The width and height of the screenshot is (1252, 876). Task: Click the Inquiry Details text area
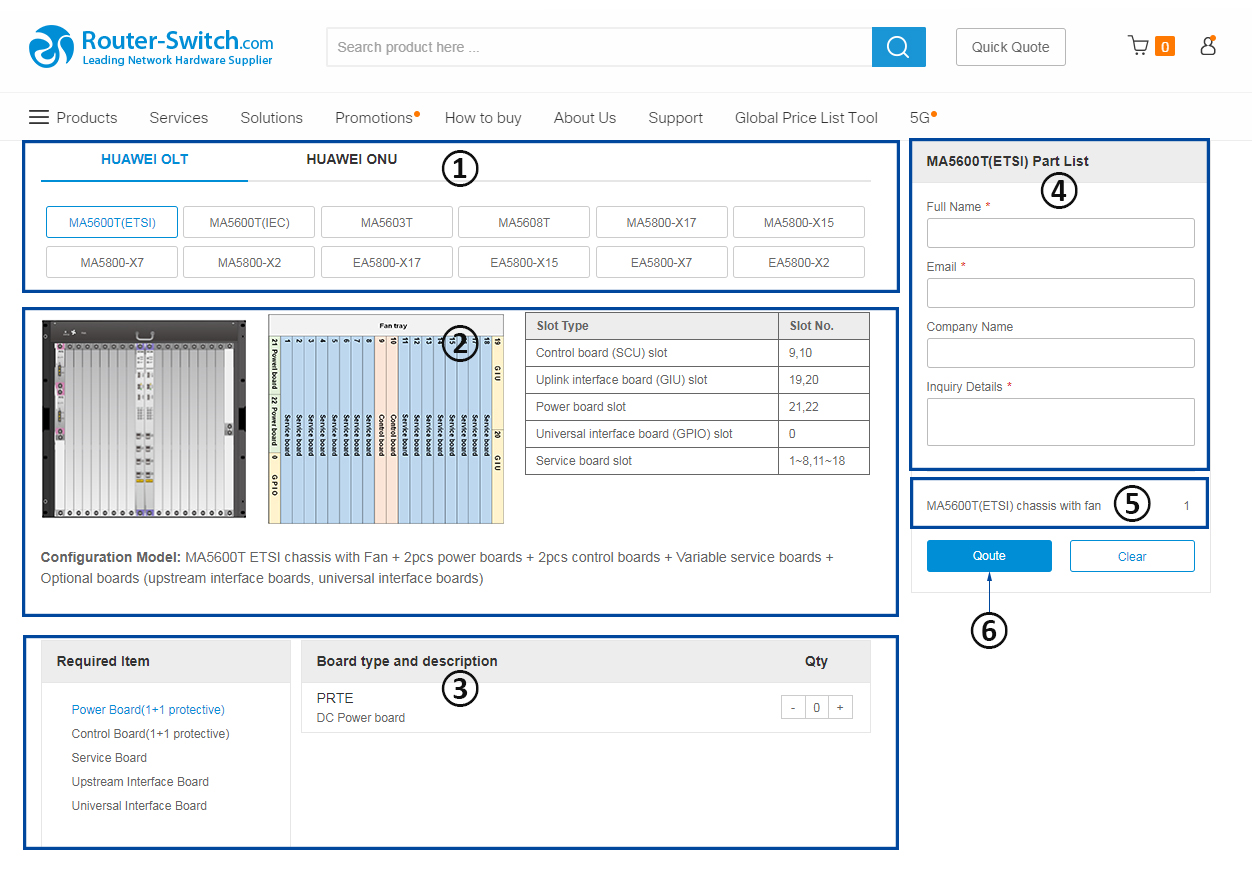1060,422
